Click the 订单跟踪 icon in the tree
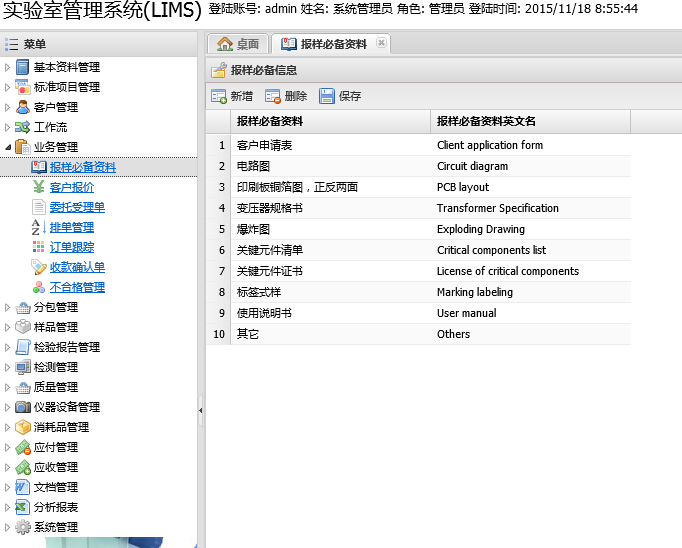The height and width of the screenshot is (548, 682). (39, 247)
